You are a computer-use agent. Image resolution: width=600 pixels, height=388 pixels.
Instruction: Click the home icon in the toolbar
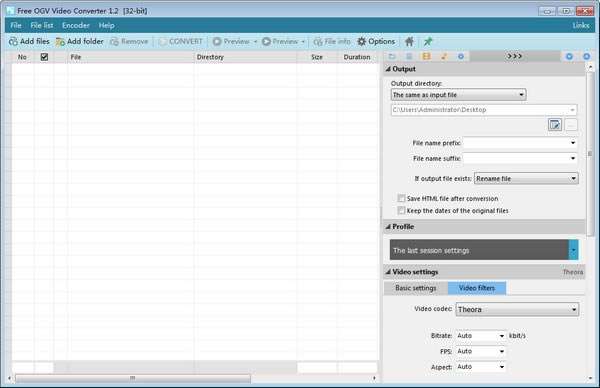pos(409,41)
